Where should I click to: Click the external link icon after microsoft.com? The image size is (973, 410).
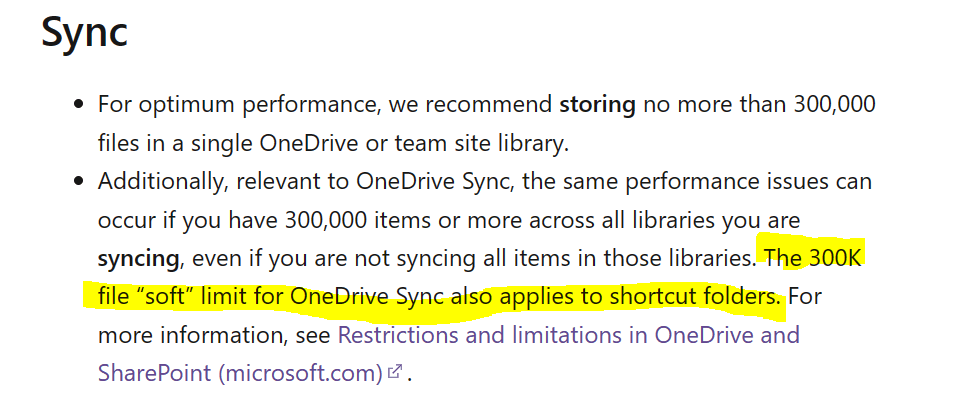pyautogui.click(x=395, y=372)
